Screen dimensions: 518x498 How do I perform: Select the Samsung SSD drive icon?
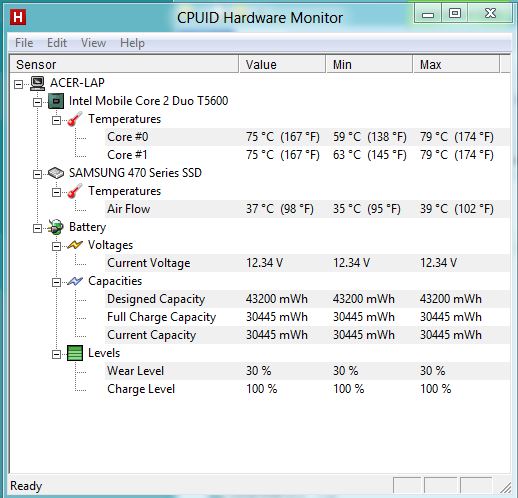point(56,173)
